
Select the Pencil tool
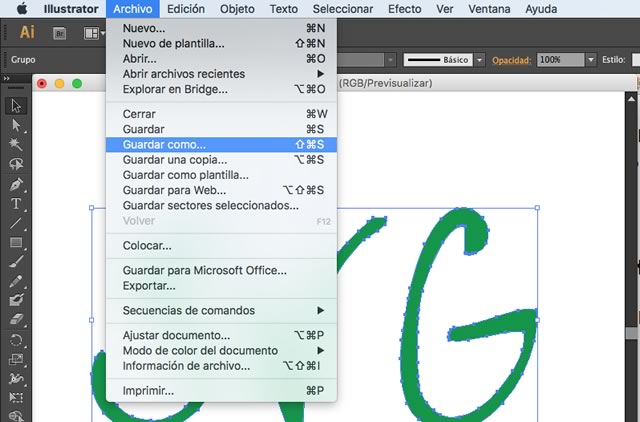[16, 281]
